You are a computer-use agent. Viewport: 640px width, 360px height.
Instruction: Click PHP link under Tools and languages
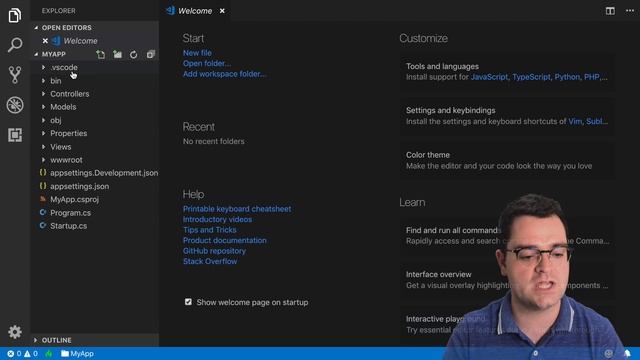[x=591, y=77]
